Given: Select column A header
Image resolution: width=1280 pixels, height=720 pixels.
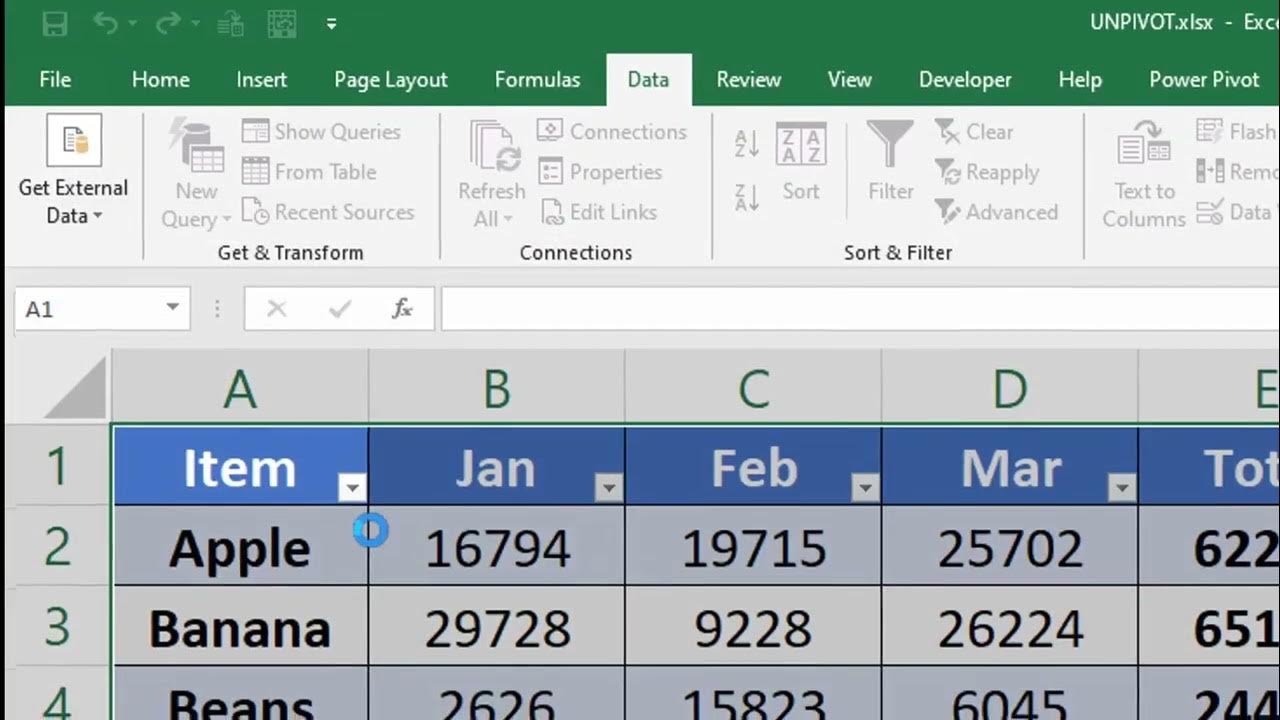Looking at the screenshot, I should 240,388.
